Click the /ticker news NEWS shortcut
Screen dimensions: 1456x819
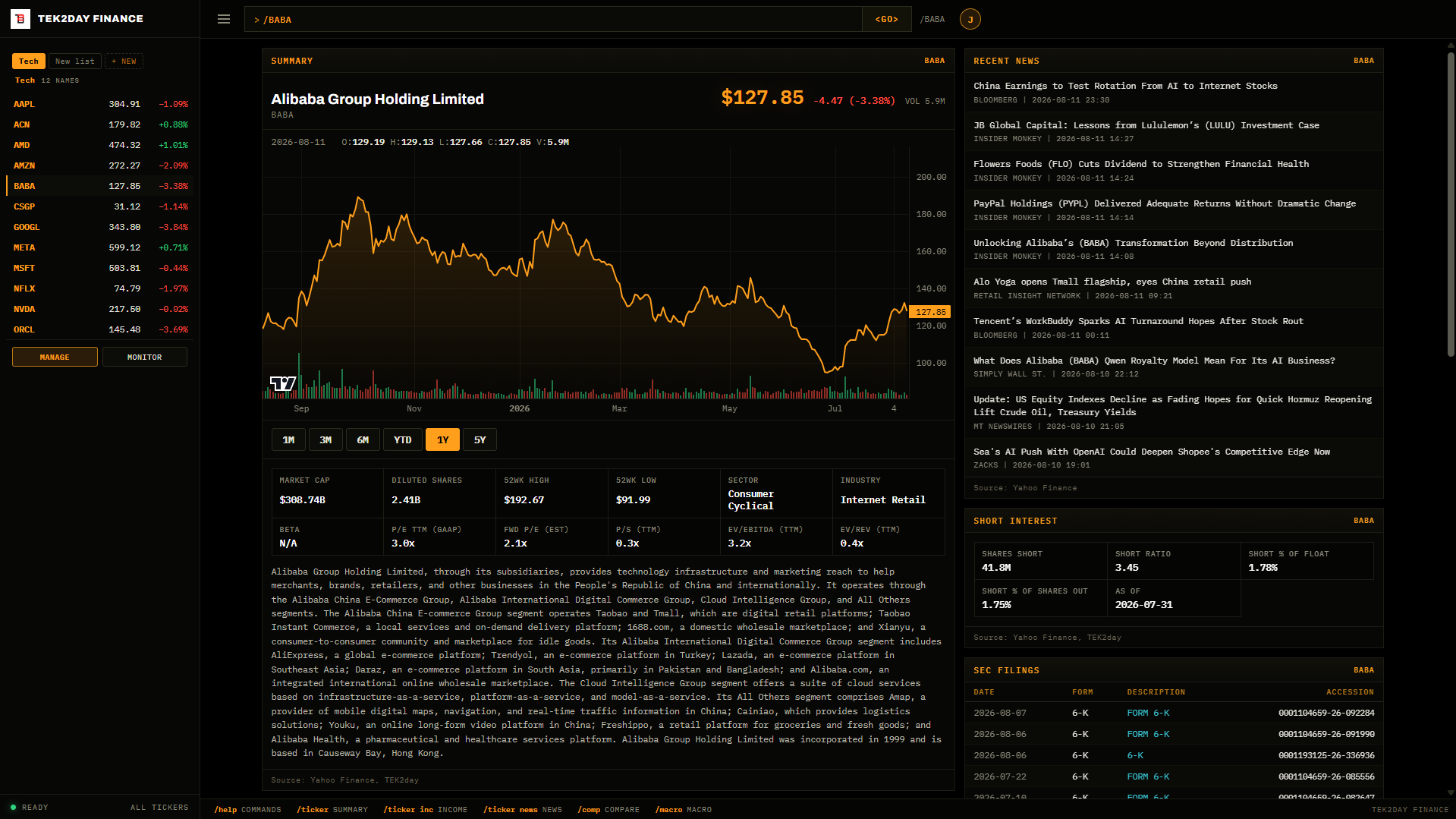pyautogui.click(x=523, y=810)
